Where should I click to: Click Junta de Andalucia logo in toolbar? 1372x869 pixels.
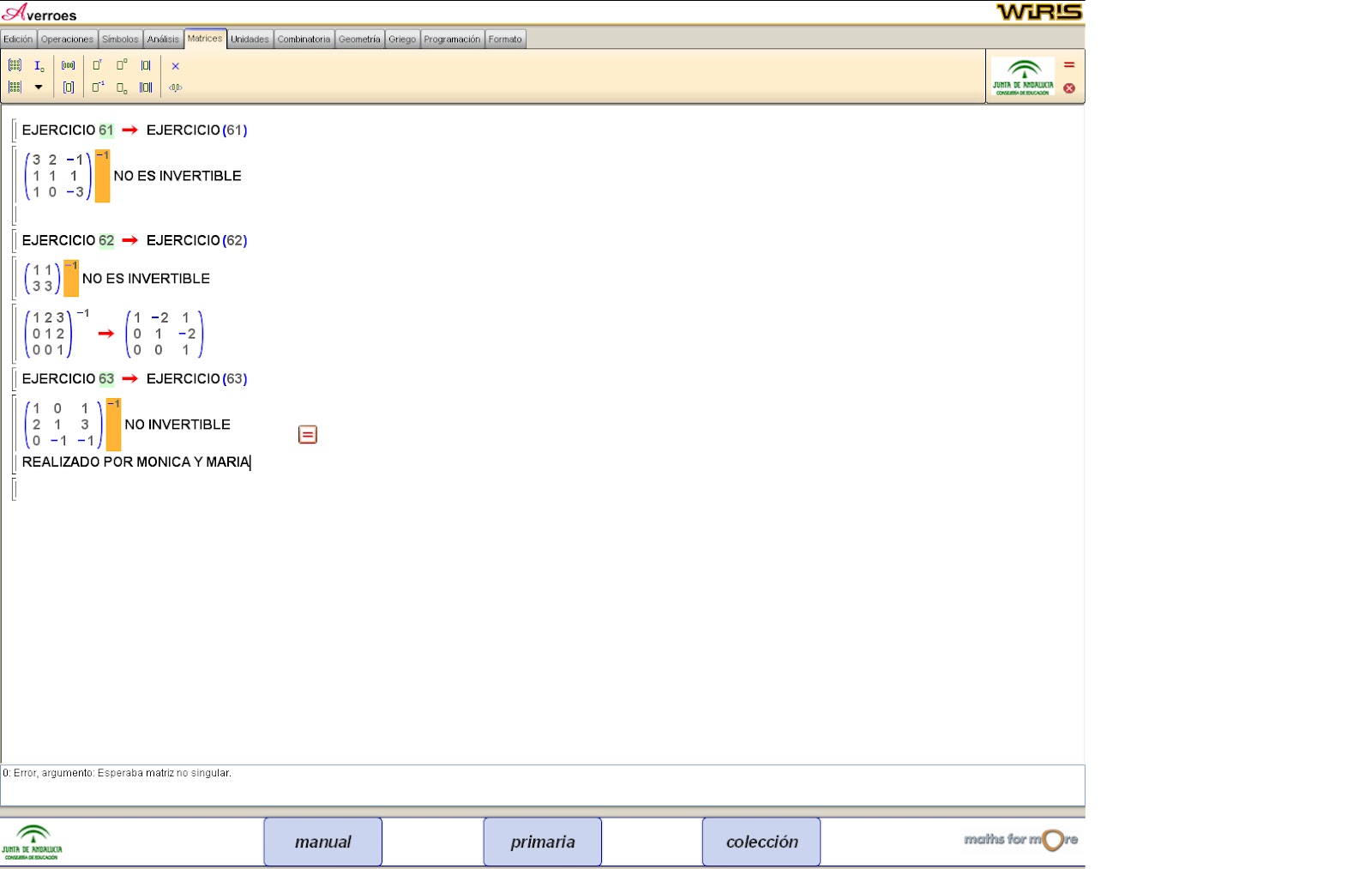[1023, 77]
